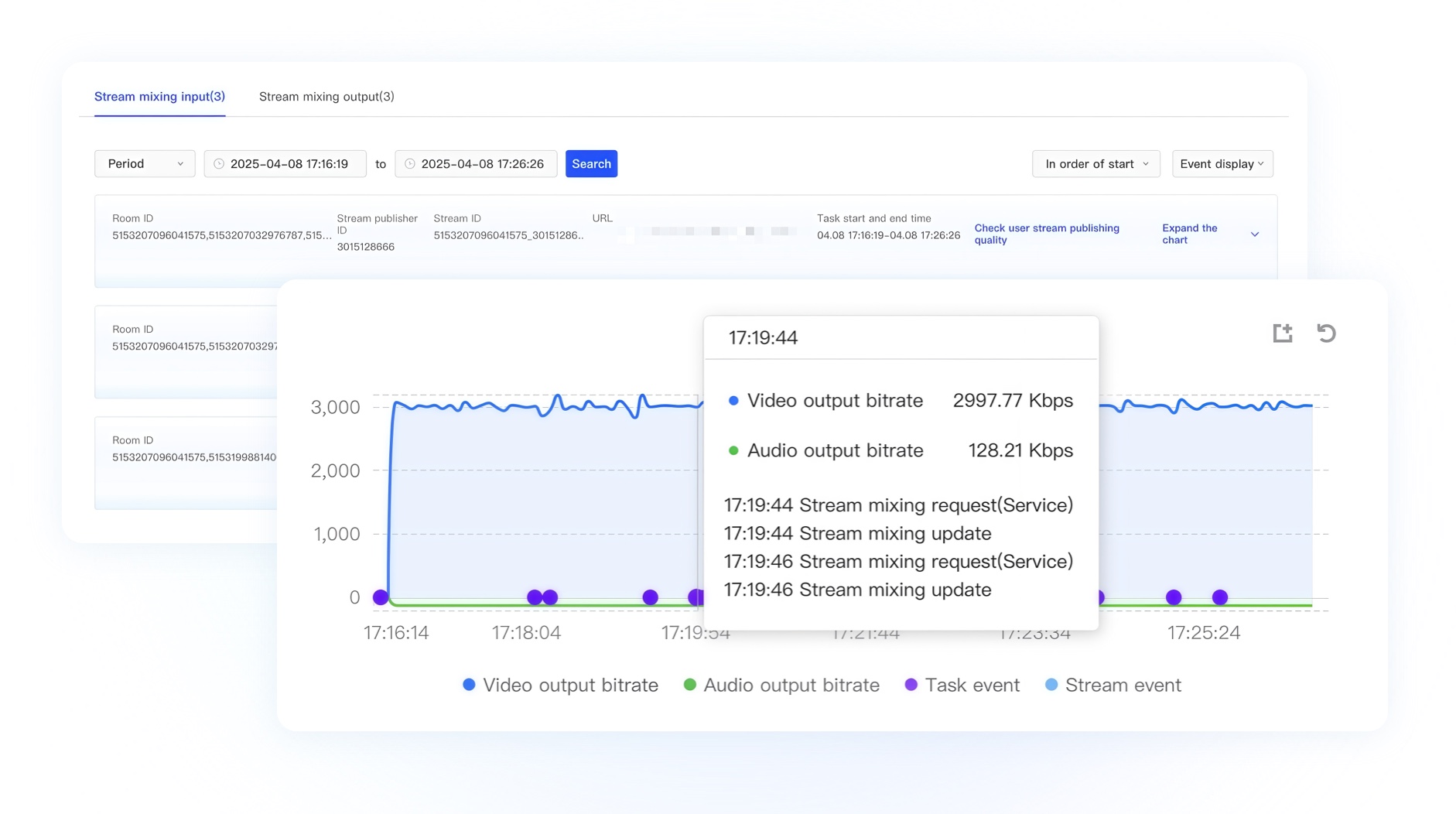Toggle Stream event legend item
Screen dimensions: 1456x814
tap(1113, 685)
